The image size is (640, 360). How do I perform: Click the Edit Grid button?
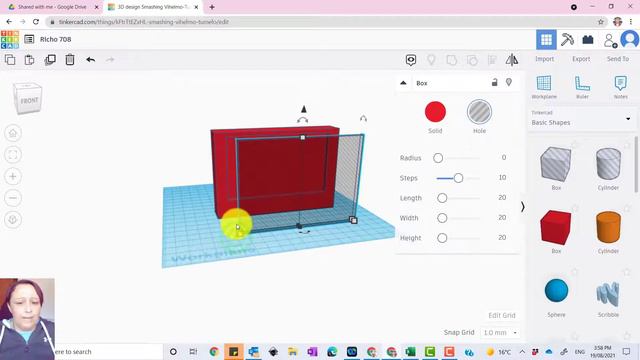click(502, 316)
